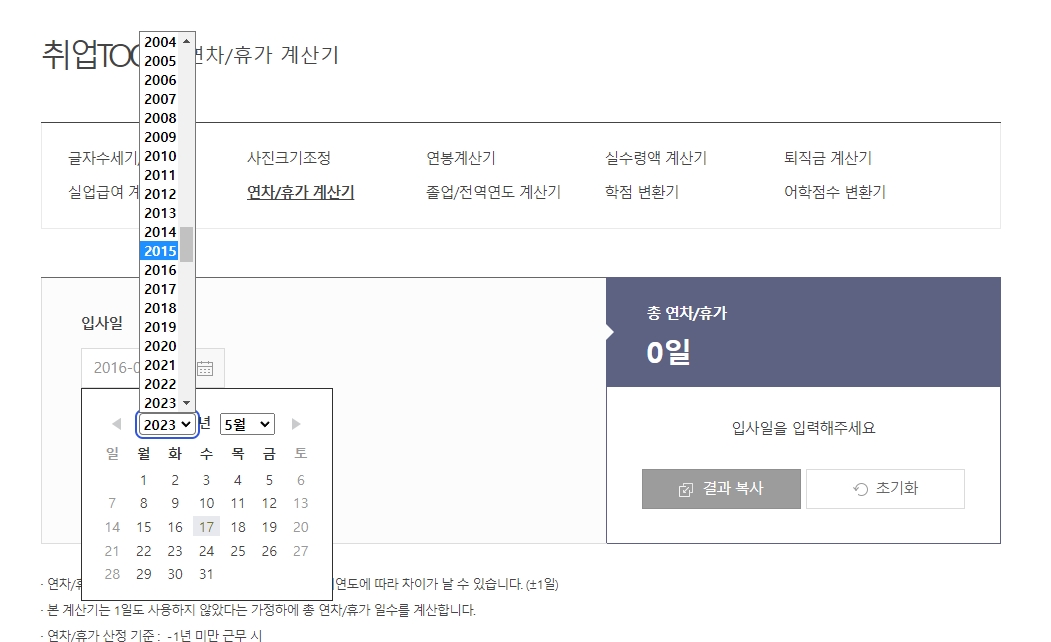
Task: Select 2015 from the year list
Action: pos(159,251)
